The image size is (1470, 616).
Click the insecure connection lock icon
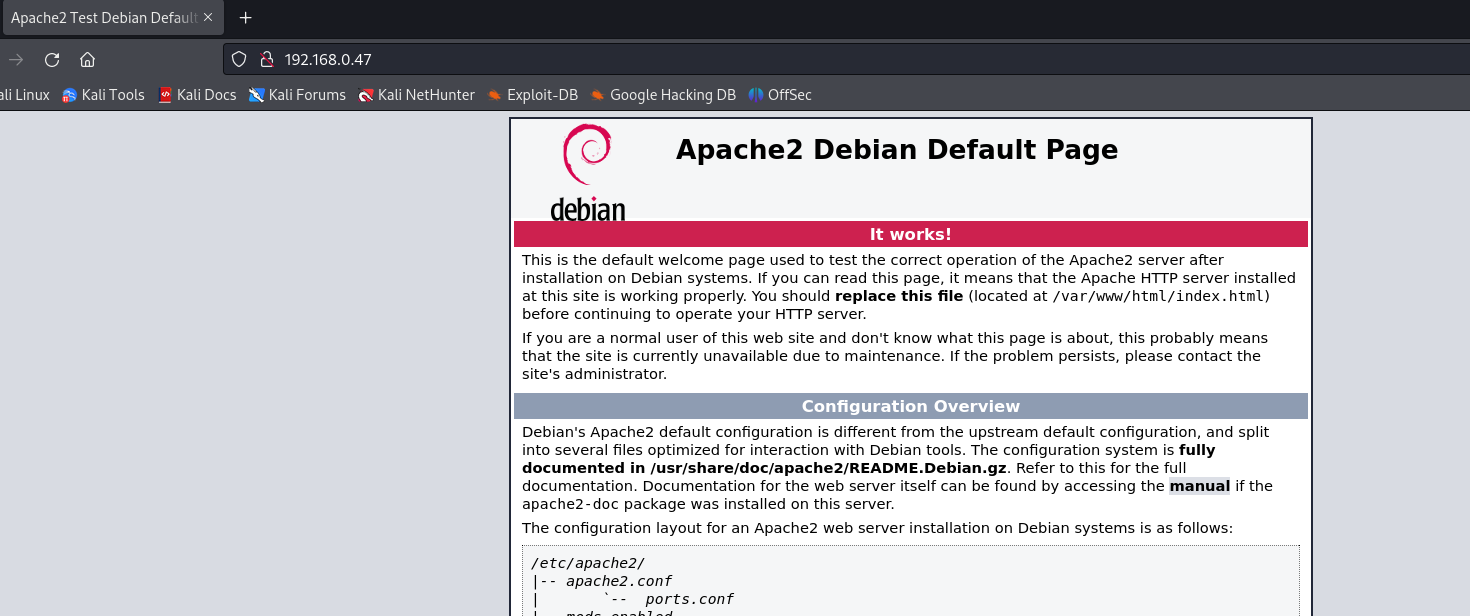click(x=266, y=59)
